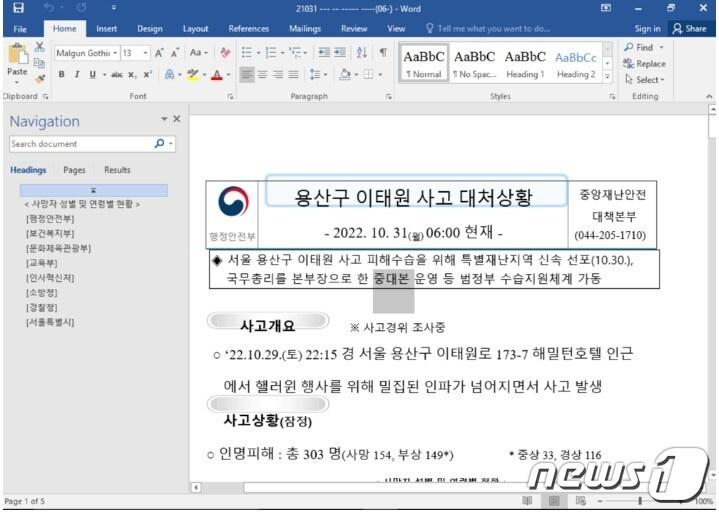The height and width of the screenshot is (514, 719).
Task: Expand the Styles gallery more arrow
Action: coord(608,76)
